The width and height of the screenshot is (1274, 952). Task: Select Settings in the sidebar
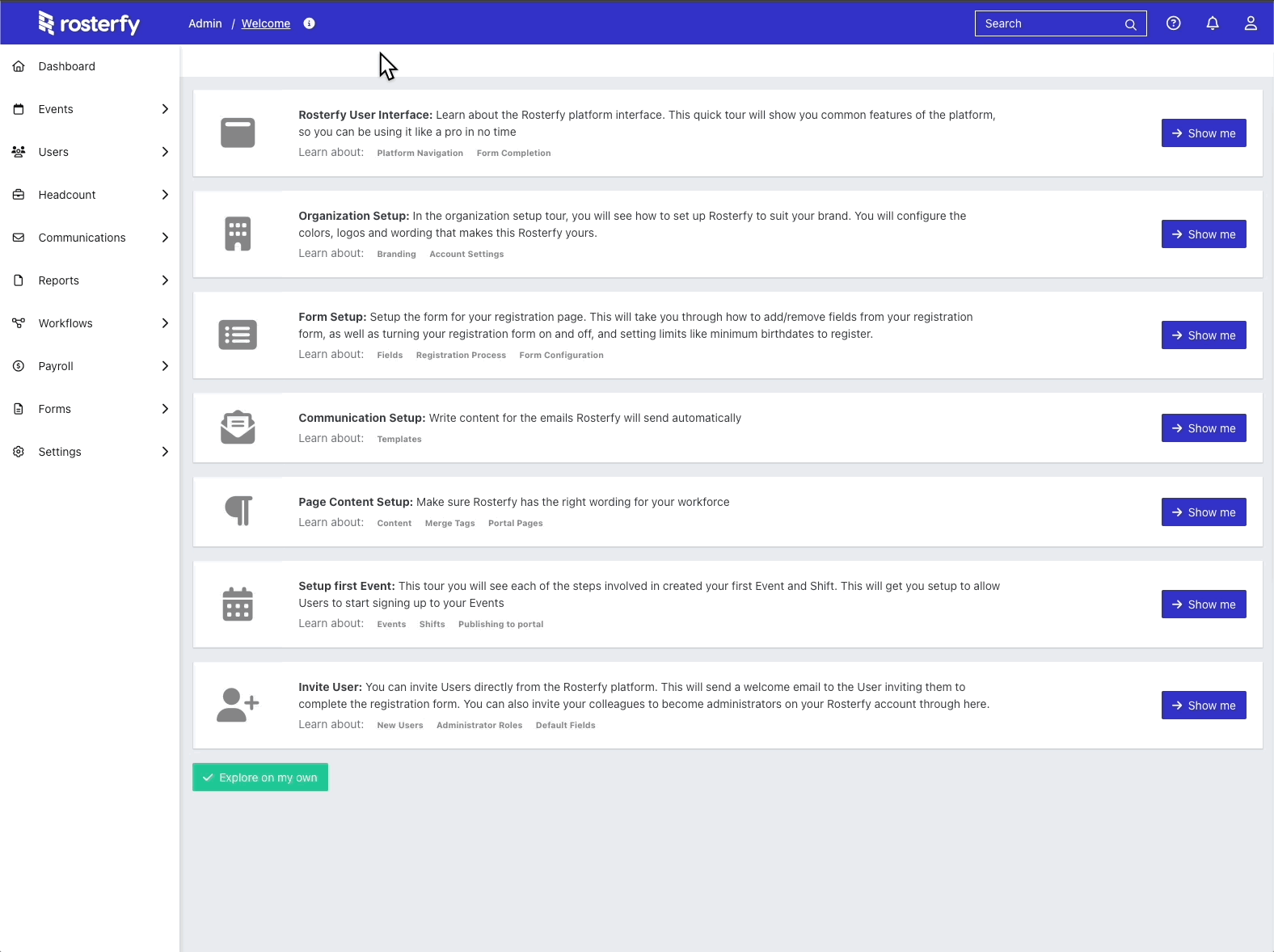90,452
